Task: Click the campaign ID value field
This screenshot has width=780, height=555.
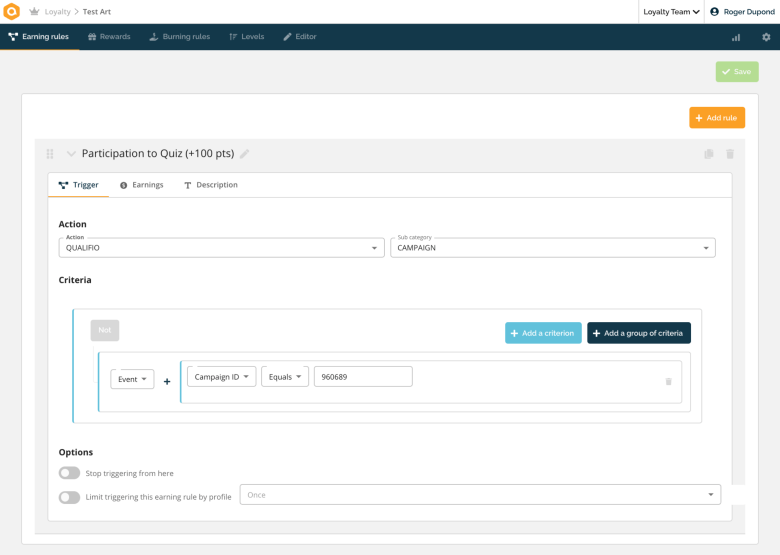Action: coord(363,377)
